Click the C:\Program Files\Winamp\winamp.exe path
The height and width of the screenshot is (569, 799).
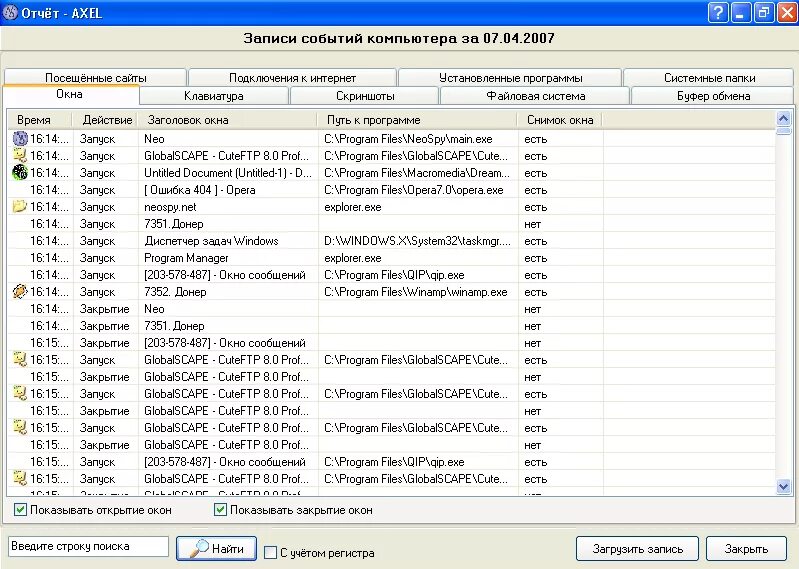coord(416,292)
